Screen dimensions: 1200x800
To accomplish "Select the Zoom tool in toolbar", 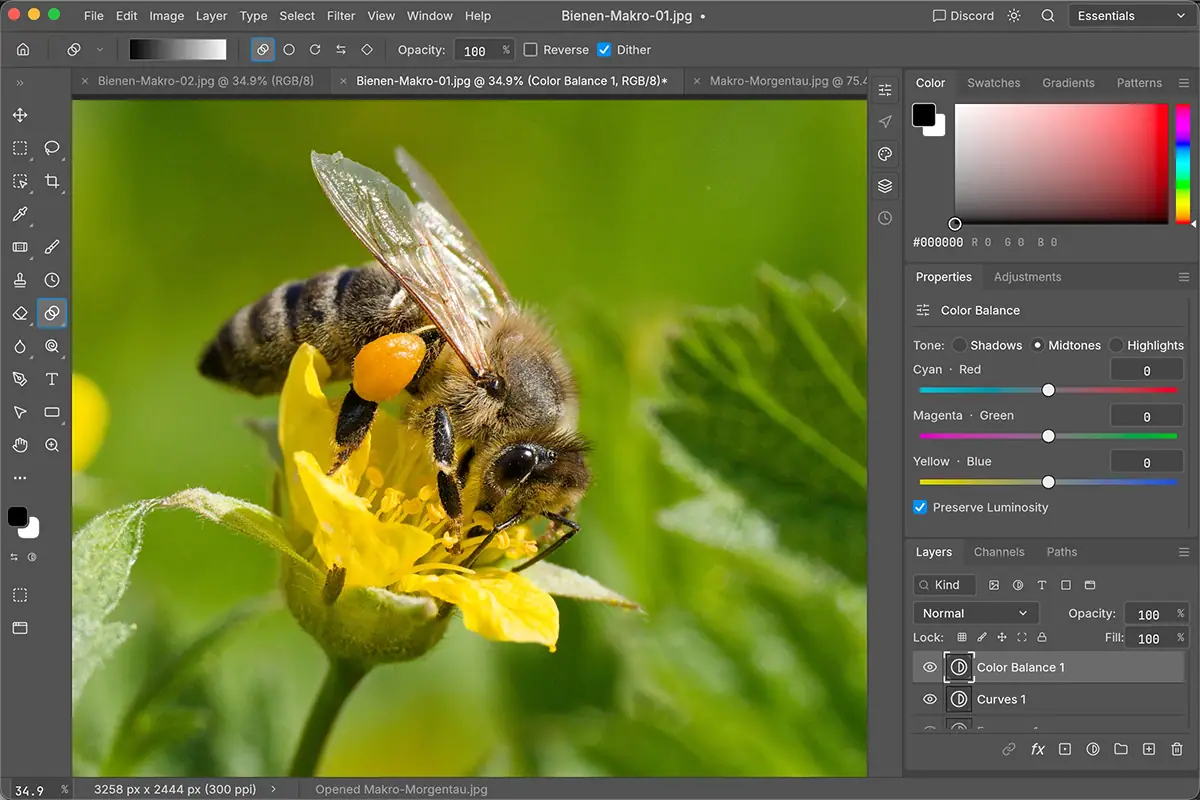I will (x=52, y=445).
